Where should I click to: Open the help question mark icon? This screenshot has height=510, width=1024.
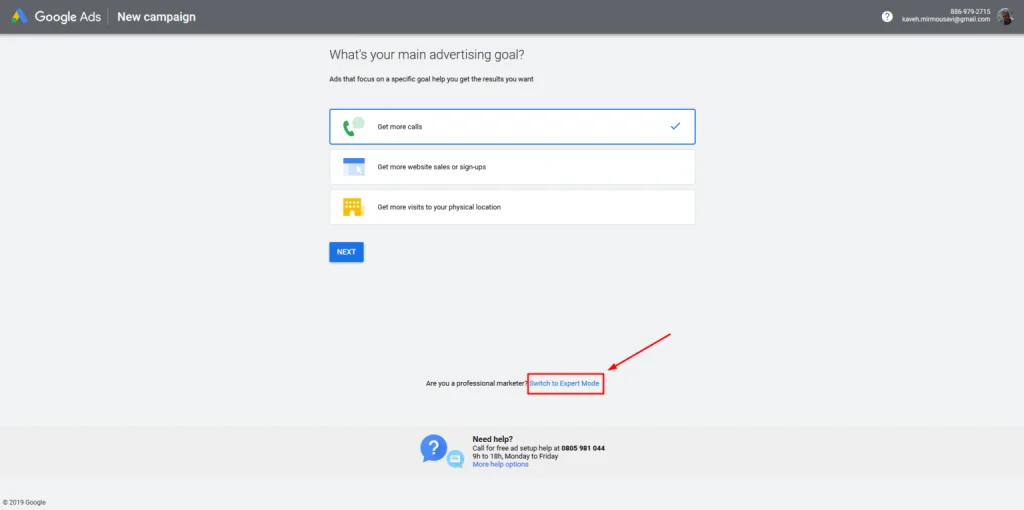[887, 17]
